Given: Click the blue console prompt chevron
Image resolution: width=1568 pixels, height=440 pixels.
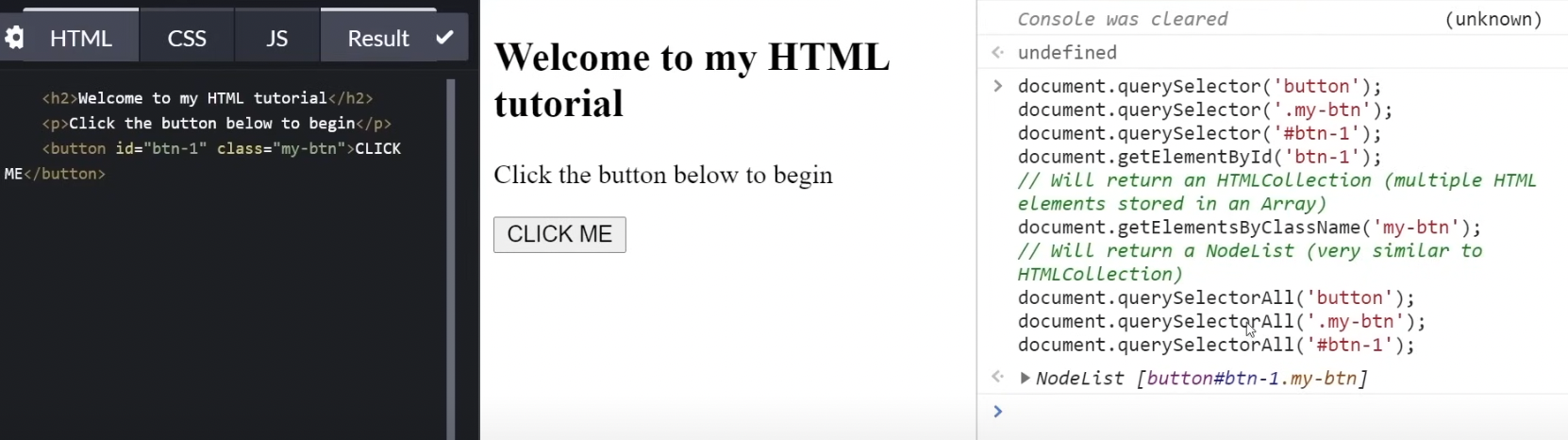Looking at the screenshot, I should pos(997,411).
